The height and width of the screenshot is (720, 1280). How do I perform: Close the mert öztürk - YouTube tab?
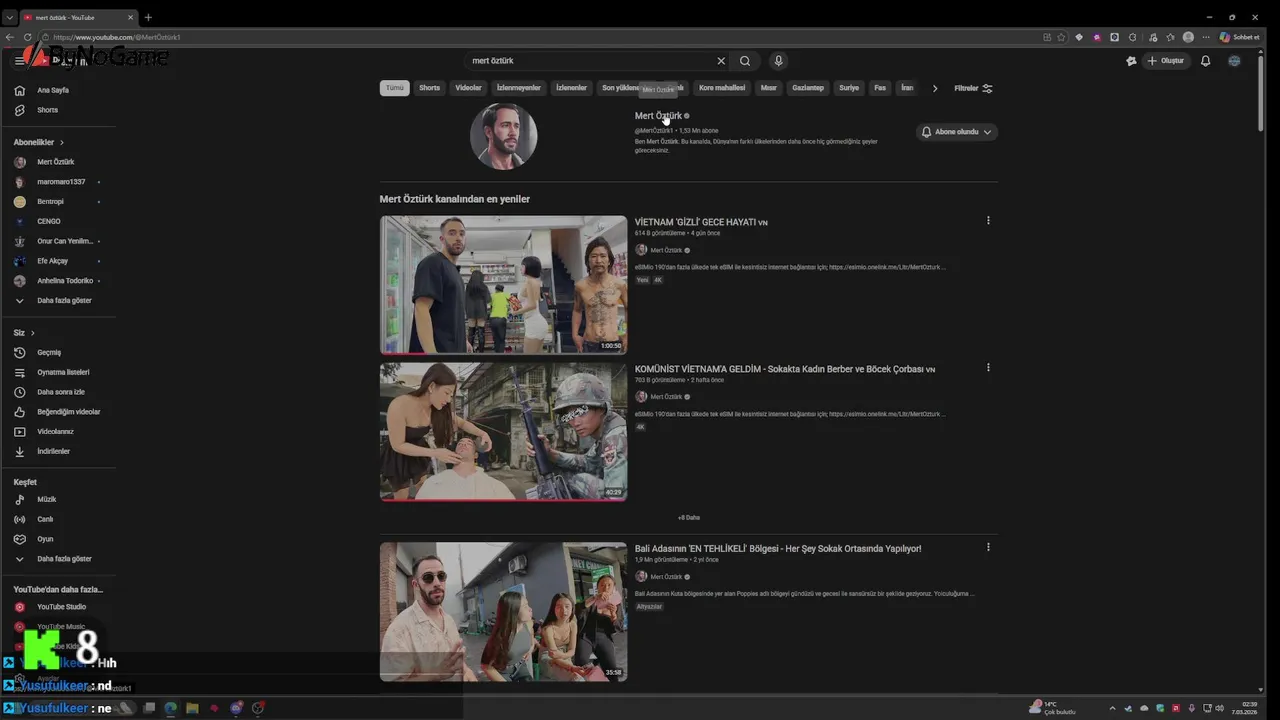click(130, 17)
